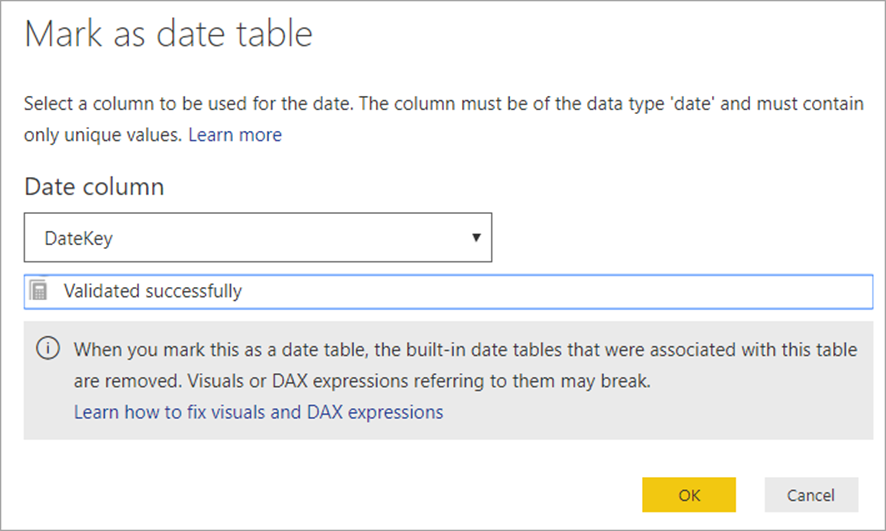Select the DateKey text in the dropdown
Screen dimensions: 886x531
79,238
